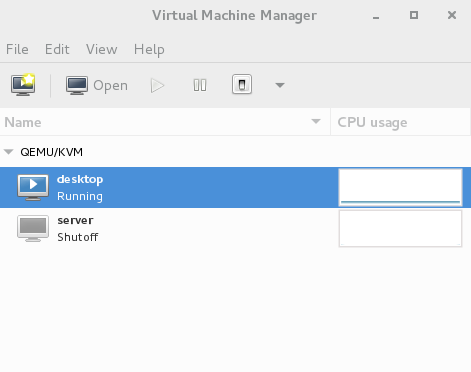Screen dimensions: 471x372
Task: Click the server CPU usage graph
Action: point(400,228)
